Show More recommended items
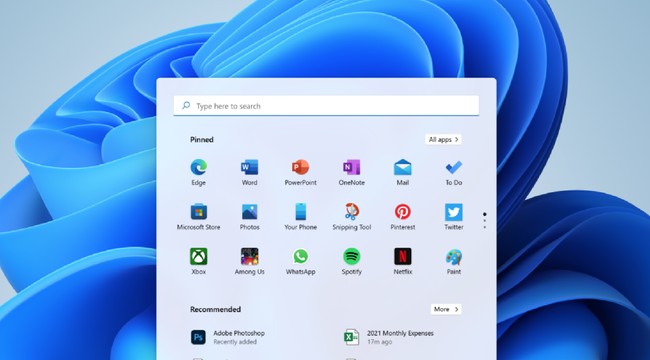 click(446, 309)
